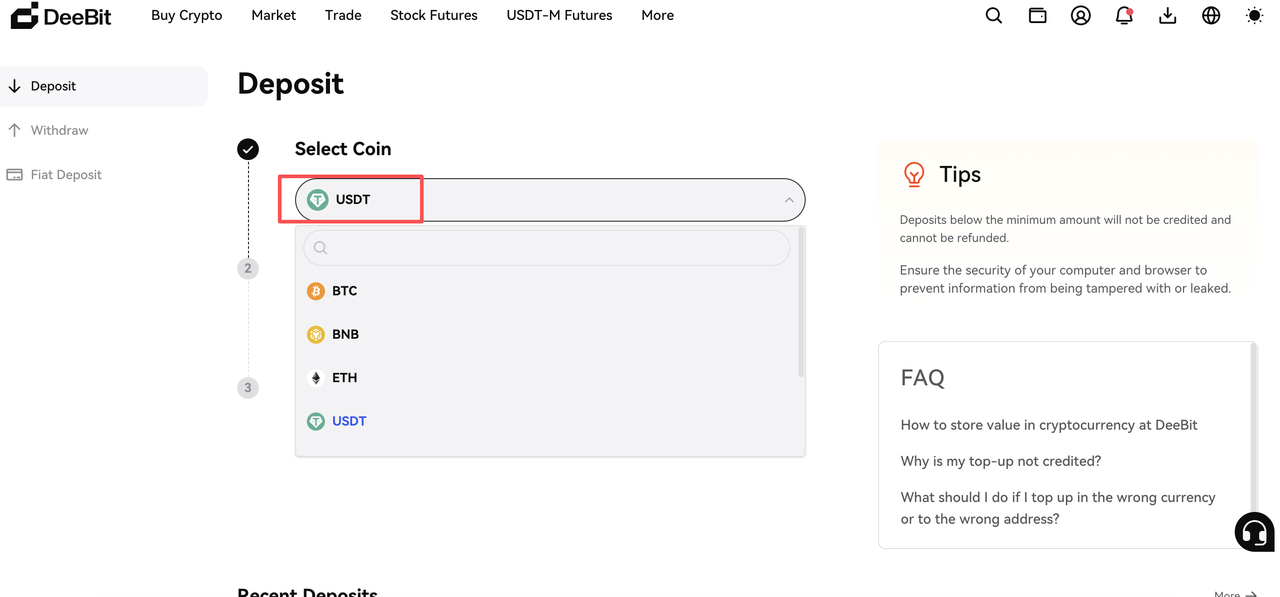Image resolution: width=1280 pixels, height=597 pixels.
Task: Open the Market menu
Action: pyautogui.click(x=274, y=15)
